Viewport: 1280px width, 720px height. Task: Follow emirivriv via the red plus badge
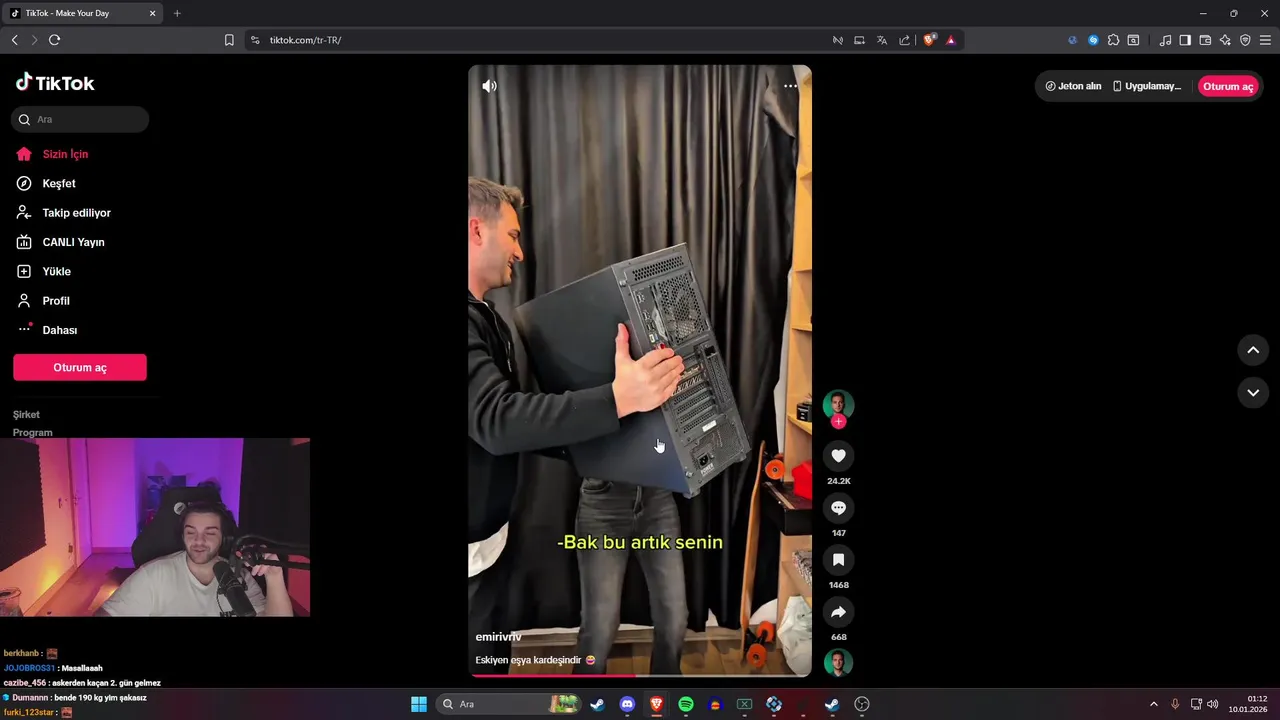pyautogui.click(x=838, y=422)
